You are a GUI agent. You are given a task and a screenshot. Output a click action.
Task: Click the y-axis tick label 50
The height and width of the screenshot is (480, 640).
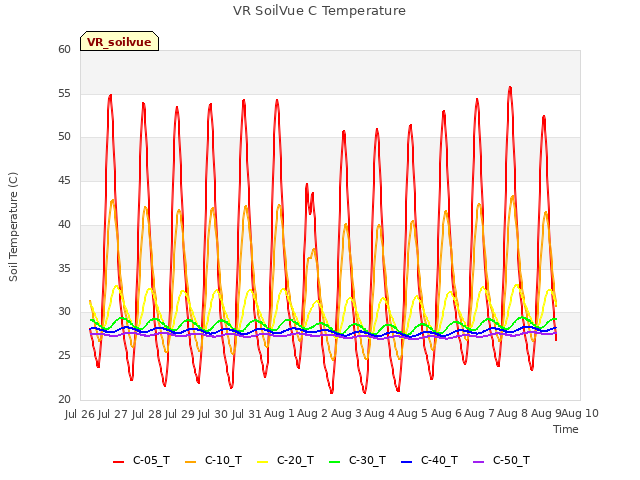[x=64, y=137]
